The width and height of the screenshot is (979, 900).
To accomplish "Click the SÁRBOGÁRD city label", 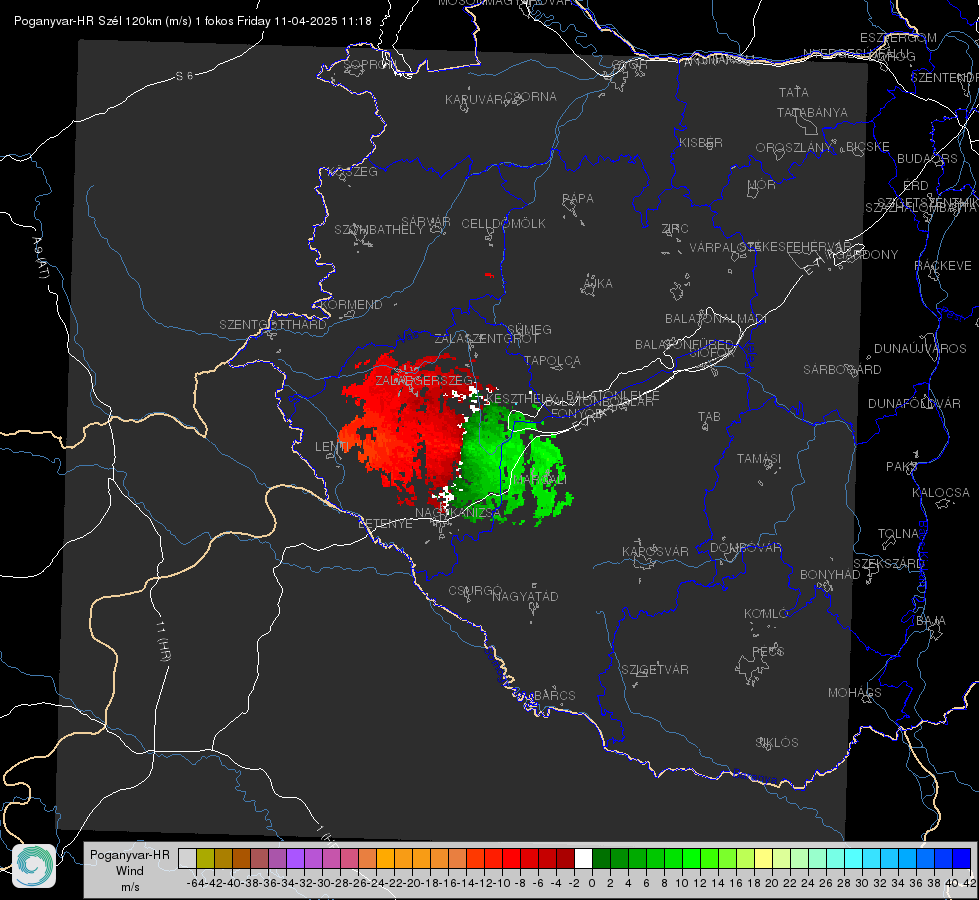I will tap(842, 370).
